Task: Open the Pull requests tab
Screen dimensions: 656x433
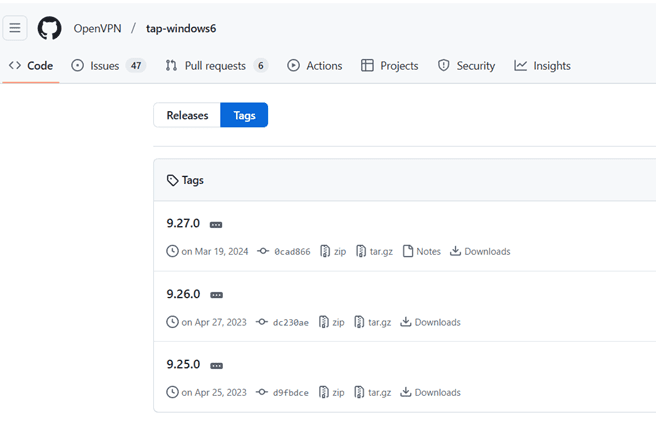Action: [216, 66]
